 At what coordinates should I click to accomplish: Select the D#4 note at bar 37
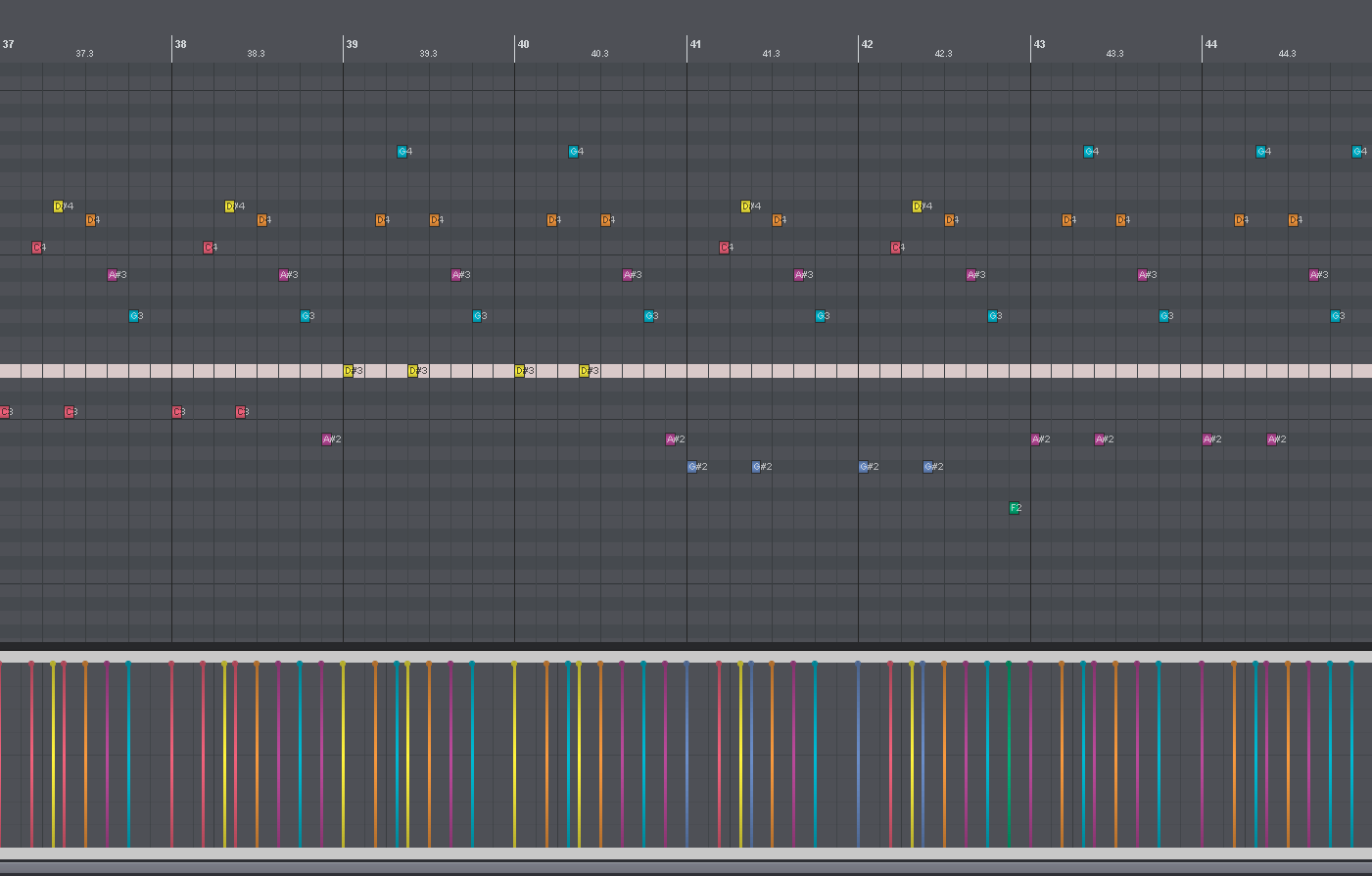(59, 206)
